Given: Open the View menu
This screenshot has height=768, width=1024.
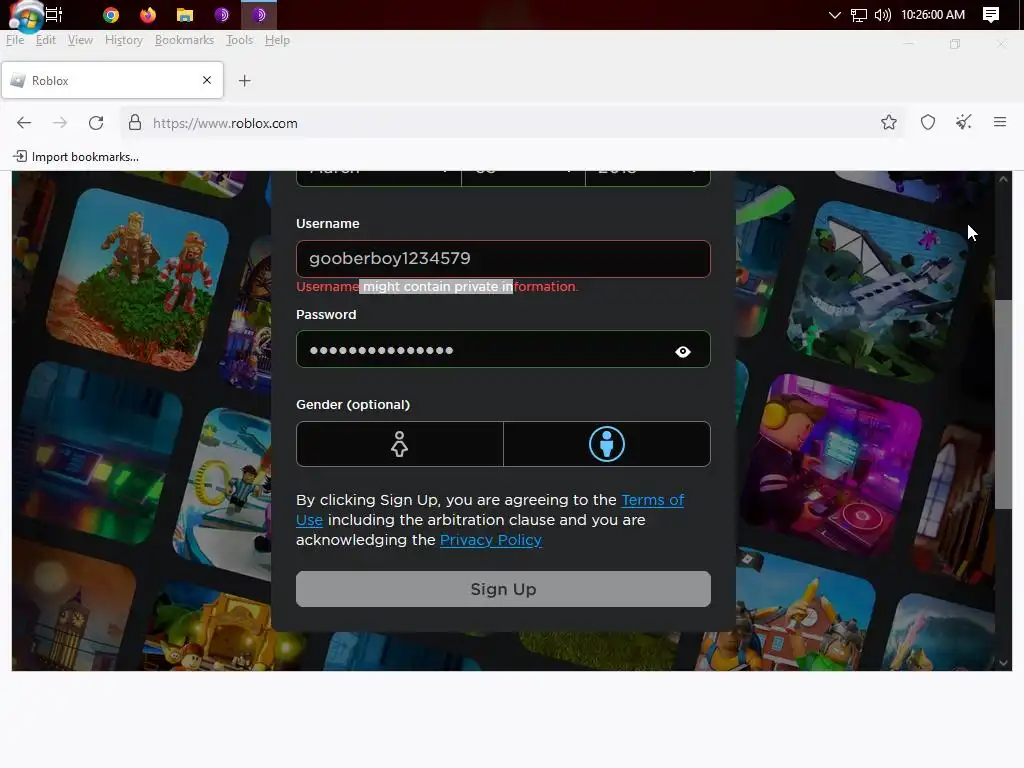Looking at the screenshot, I should tap(80, 40).
